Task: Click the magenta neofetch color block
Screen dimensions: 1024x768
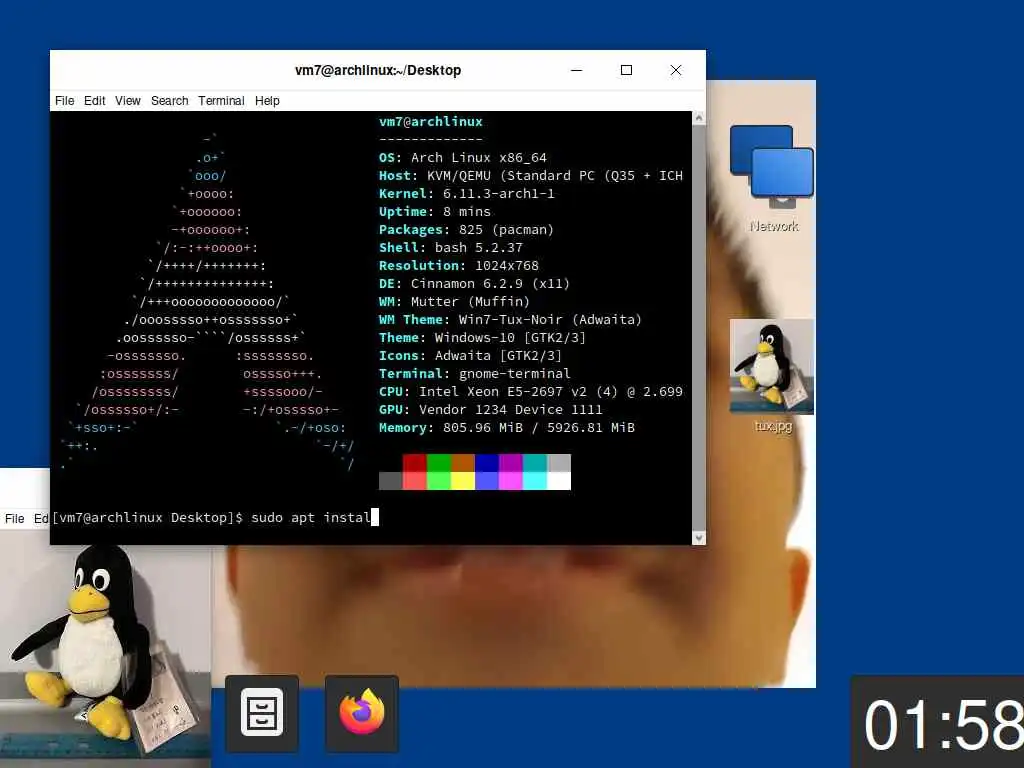Action: point(511,463)
